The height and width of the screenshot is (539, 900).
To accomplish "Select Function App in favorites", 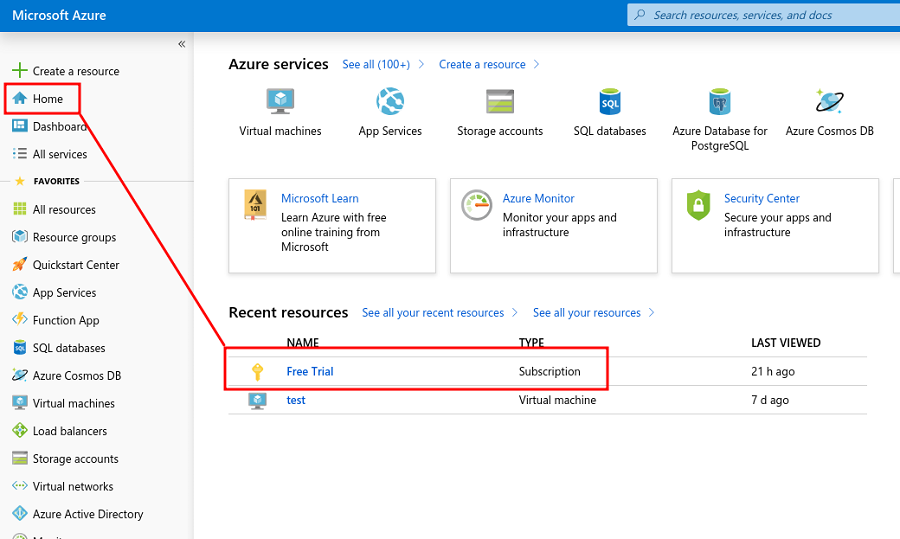I will pyautogui.click(x=66, y=320).
